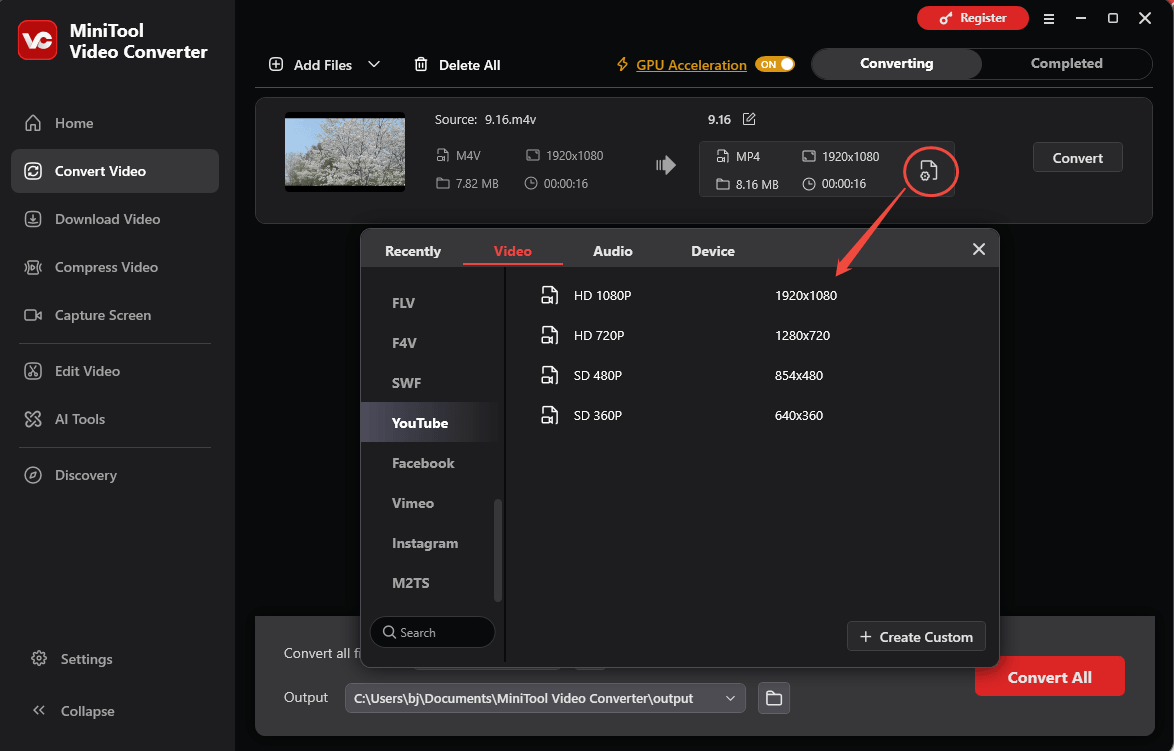Click Delete All

point(457,65)
